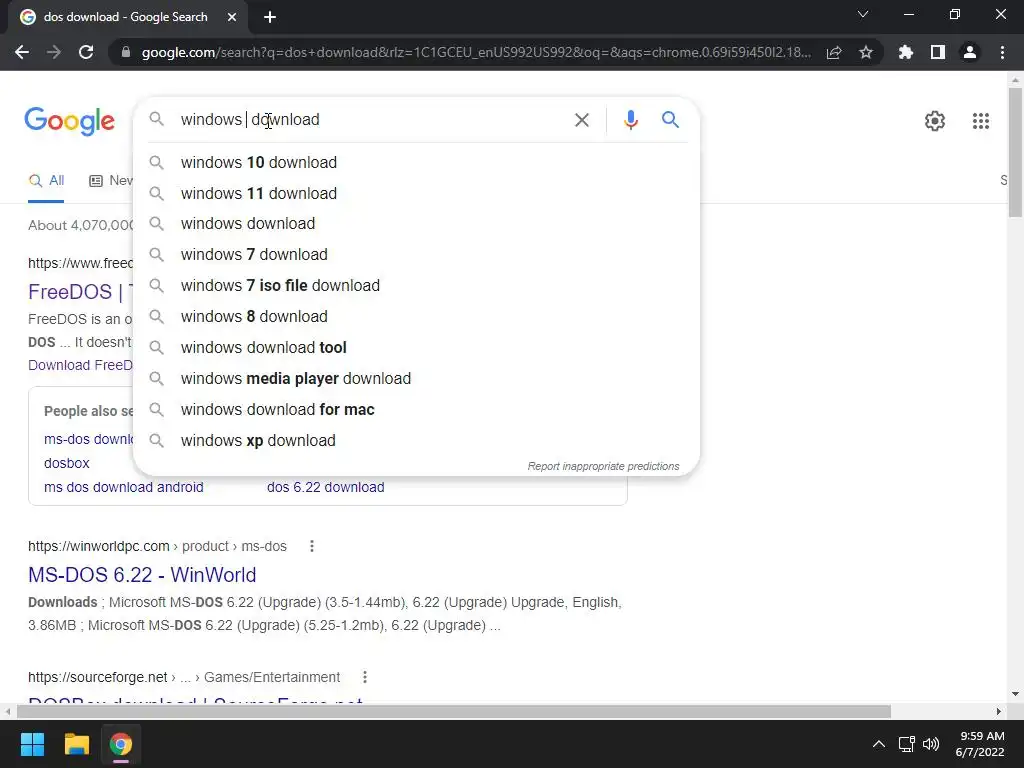Start voice search with the microphone

pos(630,120)
